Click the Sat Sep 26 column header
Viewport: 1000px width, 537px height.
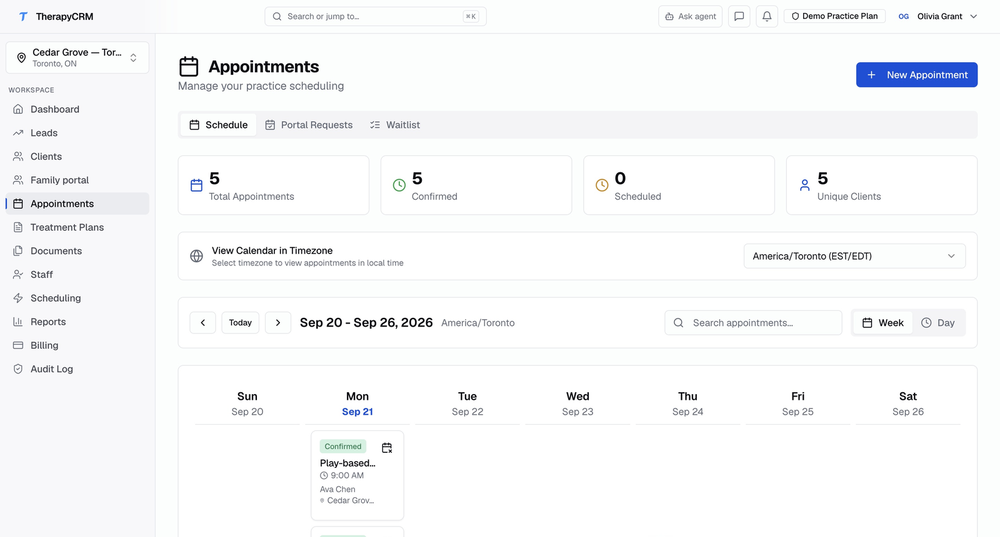coord(908,404)
